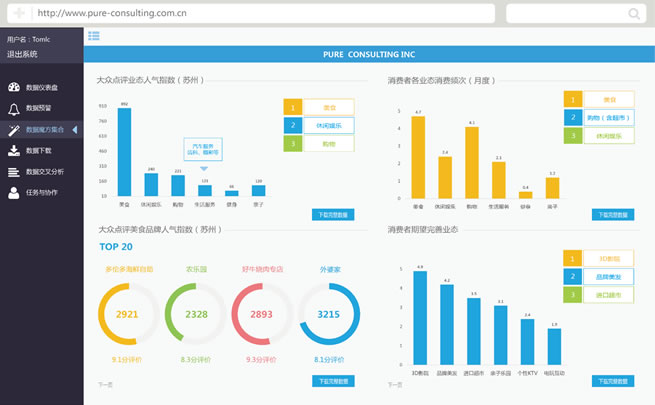
Task: Select the 数据魔方集合 magic wand icon
Action: tap(14, 130)
